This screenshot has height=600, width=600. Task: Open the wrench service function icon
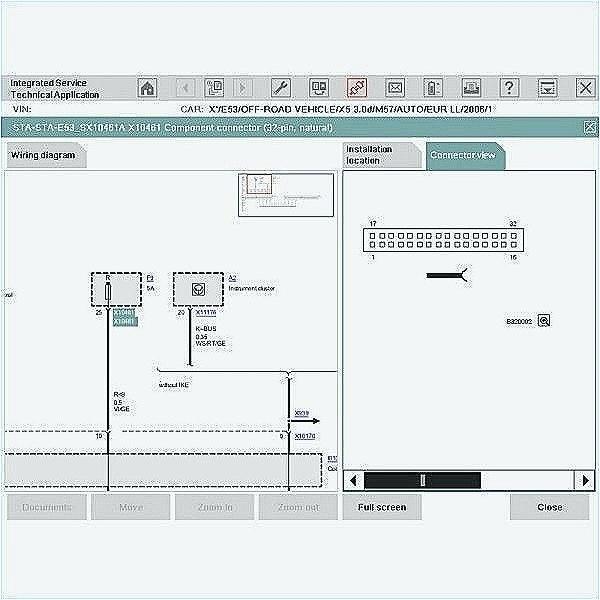click(x=280, y=88)
